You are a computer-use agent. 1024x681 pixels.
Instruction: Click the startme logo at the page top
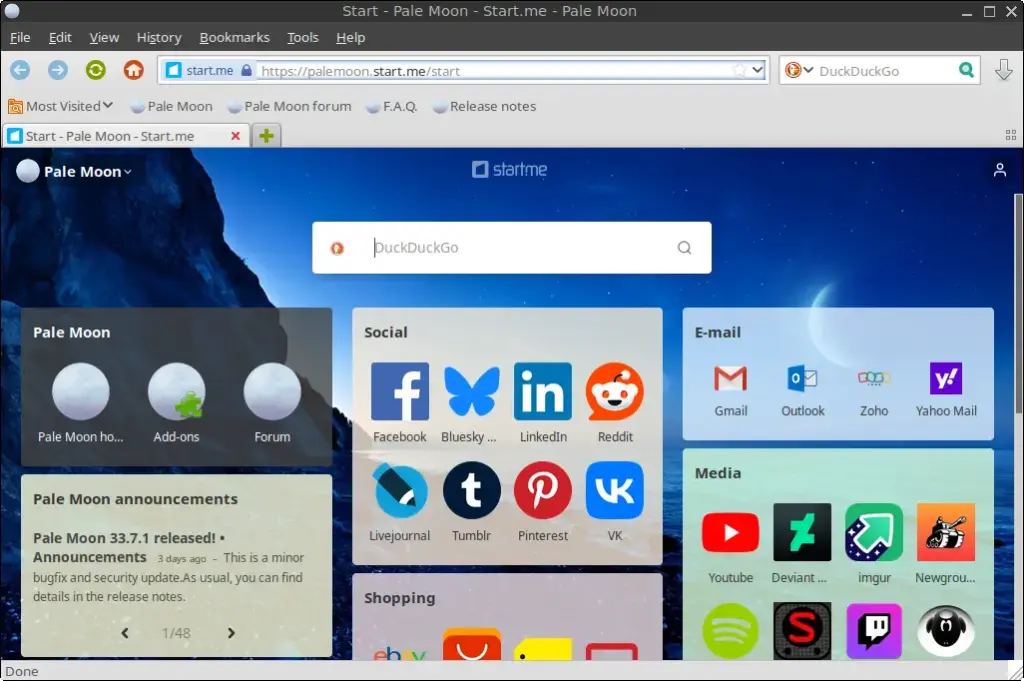click(x=509, y=170)
